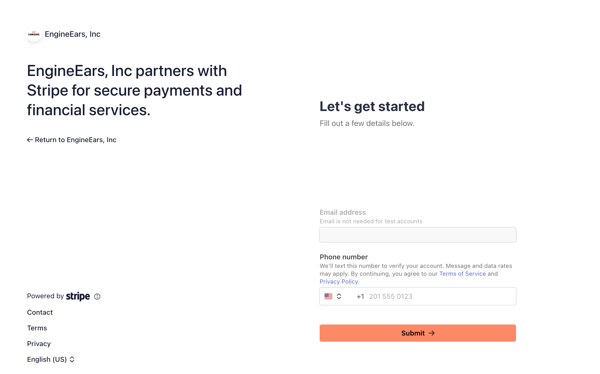This screenshot has height=374, width=600.
Task: Submit the form with the orange button
Action: [x=418, y=333]
